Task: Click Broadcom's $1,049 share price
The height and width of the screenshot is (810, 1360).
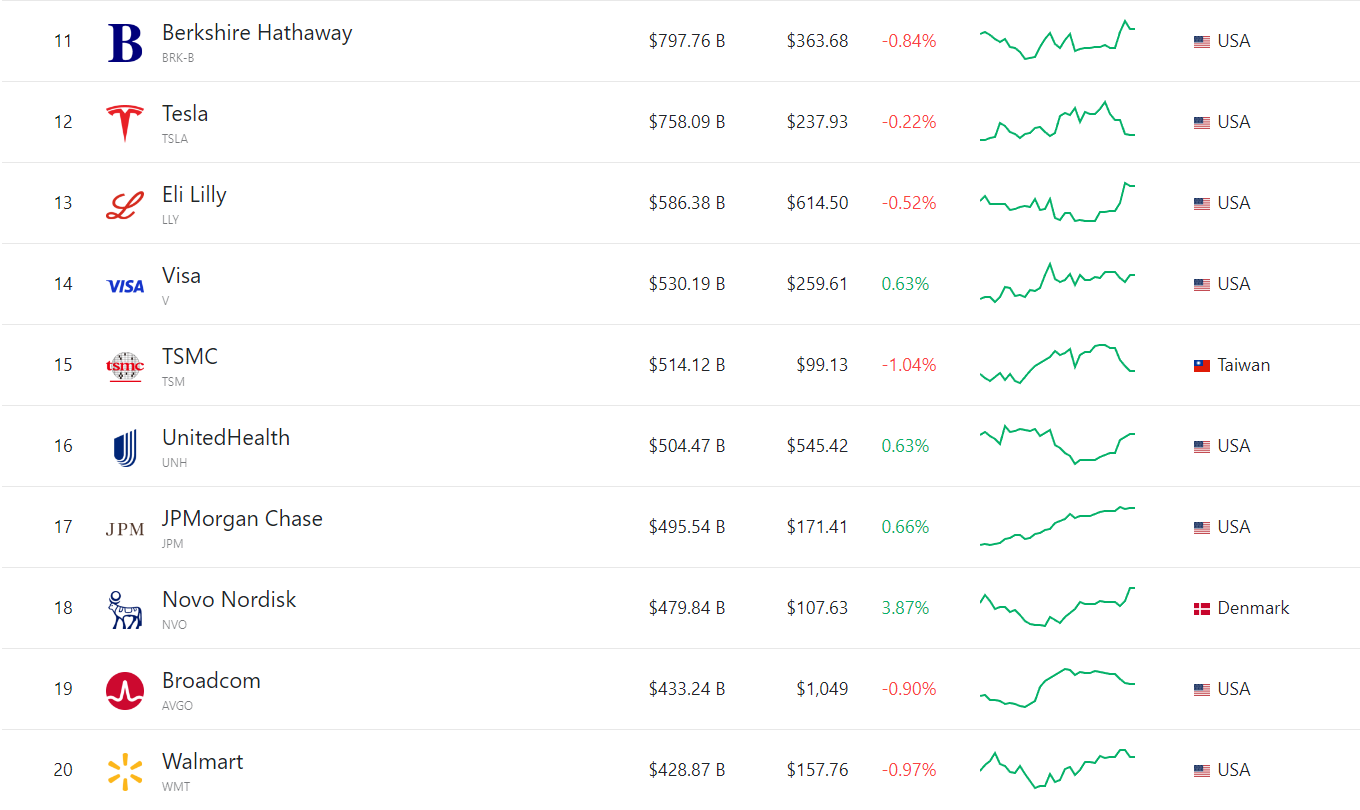Action: [822, 689]
